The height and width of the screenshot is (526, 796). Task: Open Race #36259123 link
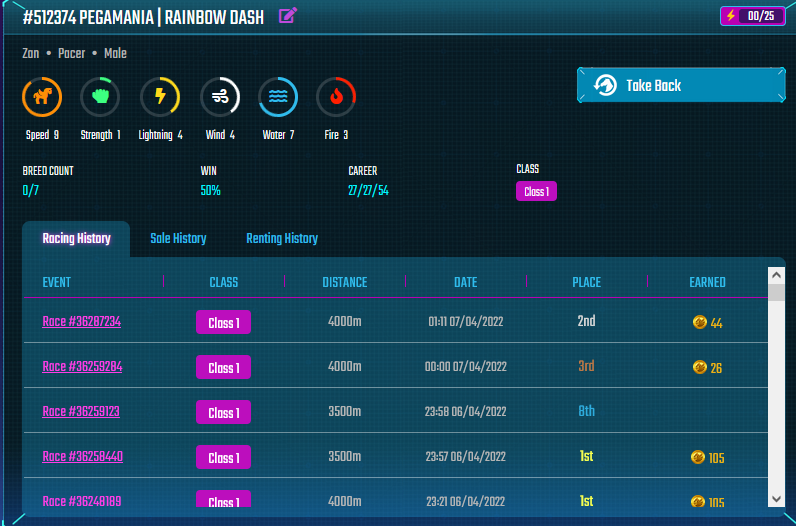tap(81, 411)
